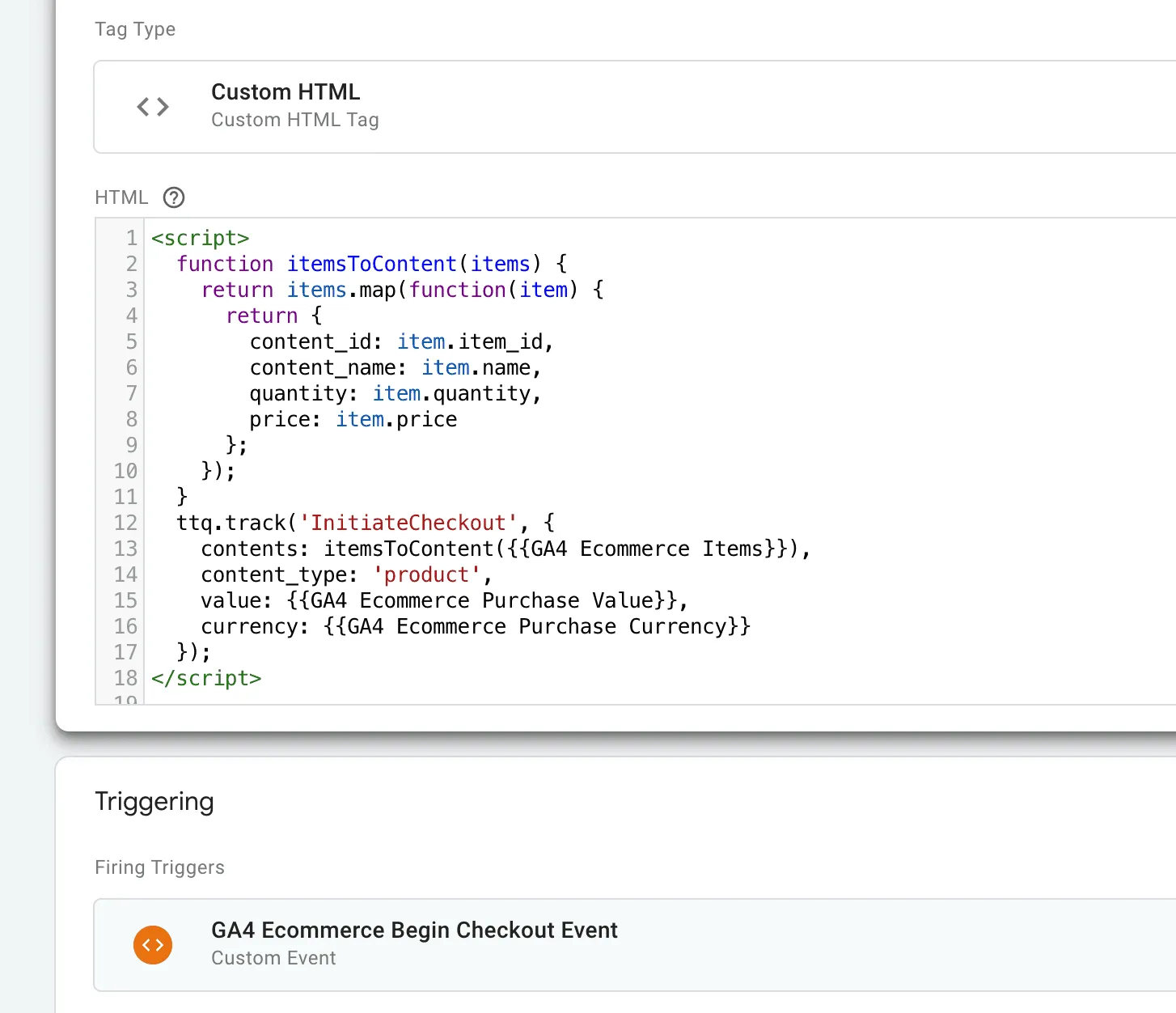1176x1013 pixels.
Task: Open the GA4 Ecommerce Begin Checkout Event trigger
Action: [635, 945]
